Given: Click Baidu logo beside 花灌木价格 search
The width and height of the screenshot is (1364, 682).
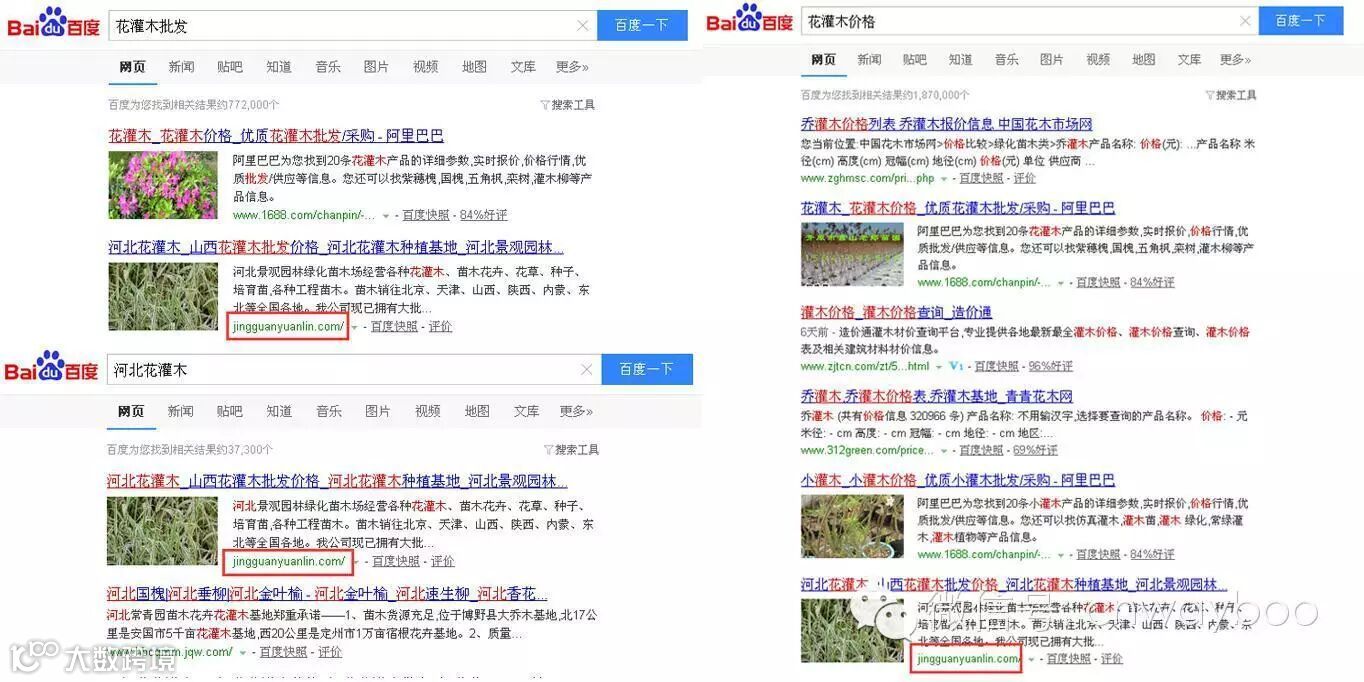Looking at the screenshot, I should coord(749,18).
